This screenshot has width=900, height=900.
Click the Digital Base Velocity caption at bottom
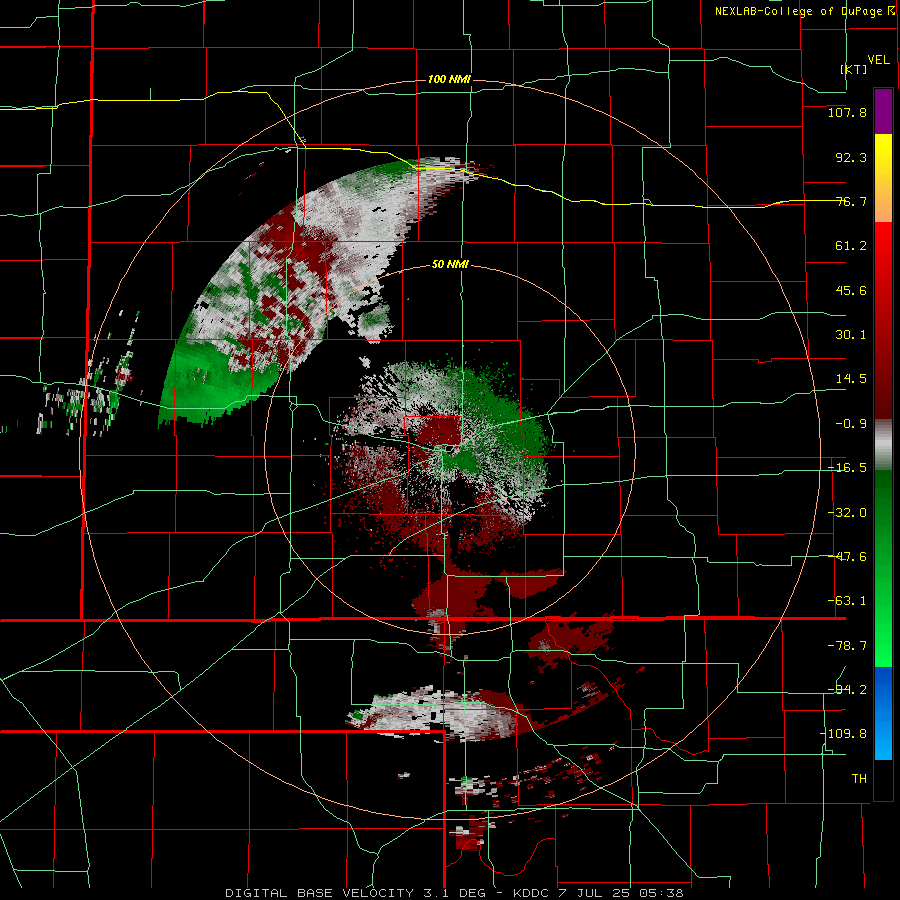pyautogui.click(x=454, y=893)
